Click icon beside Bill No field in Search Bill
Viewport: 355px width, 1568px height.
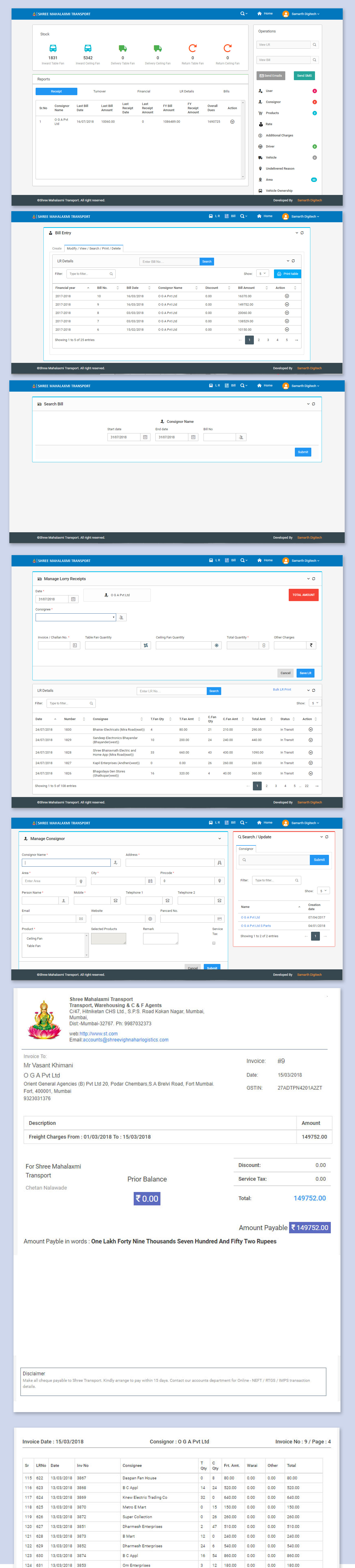241,437
